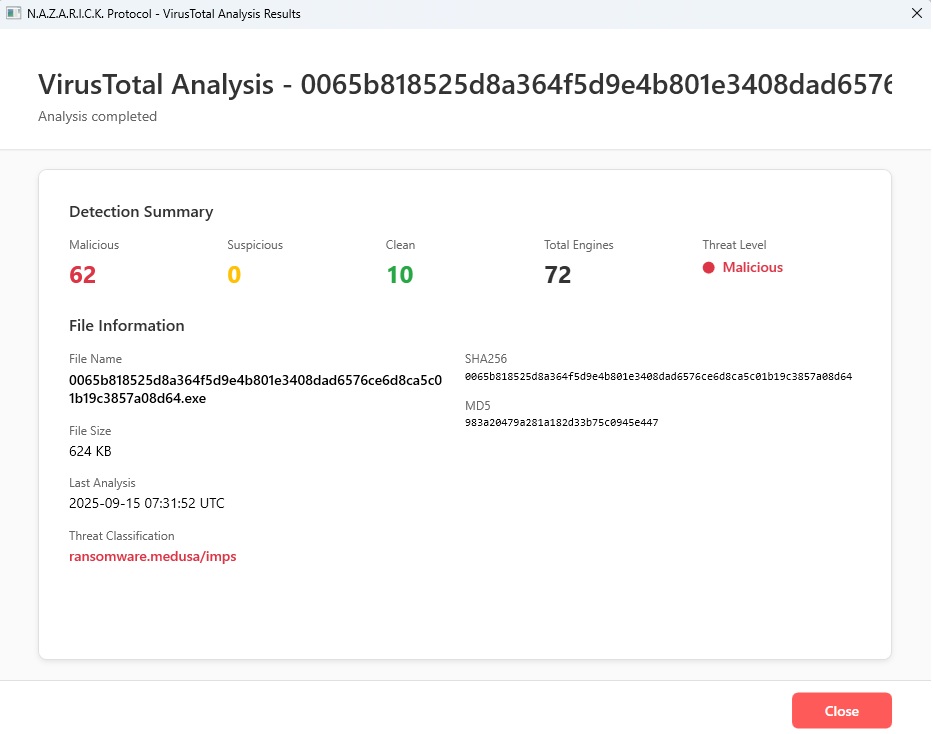
Task: Click the Analysis completed status text
Action: click(x=97, y=116)
